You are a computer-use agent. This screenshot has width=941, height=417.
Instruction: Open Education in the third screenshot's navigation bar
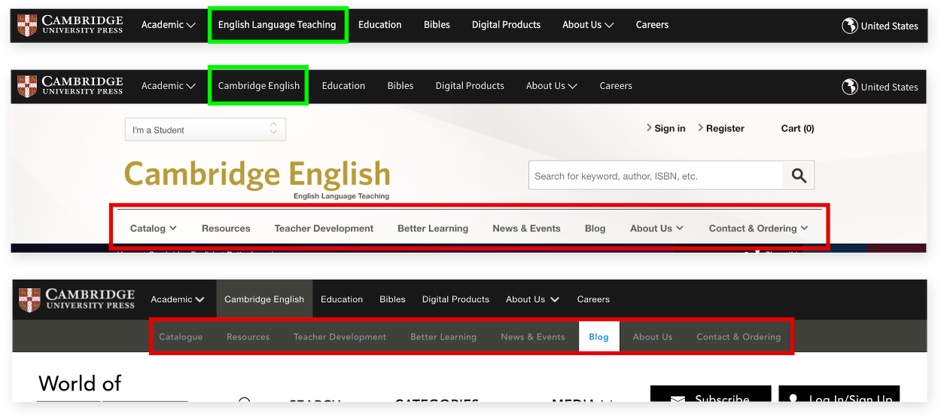341,299
